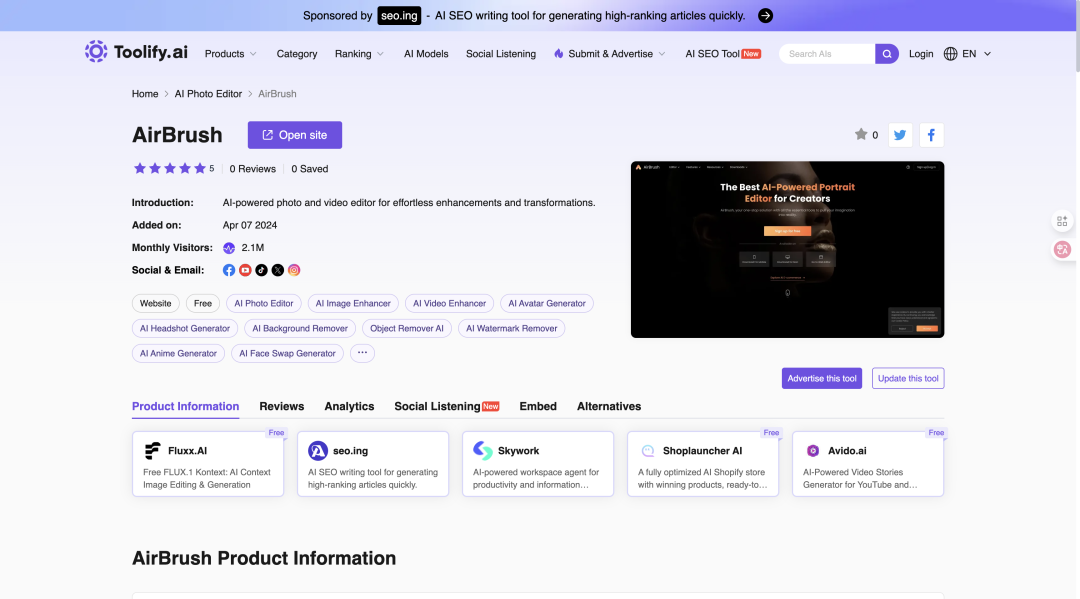The image size is (1080, 599).
Task: Click the AI Video Enhancer tag
Action: coord(449,303)
